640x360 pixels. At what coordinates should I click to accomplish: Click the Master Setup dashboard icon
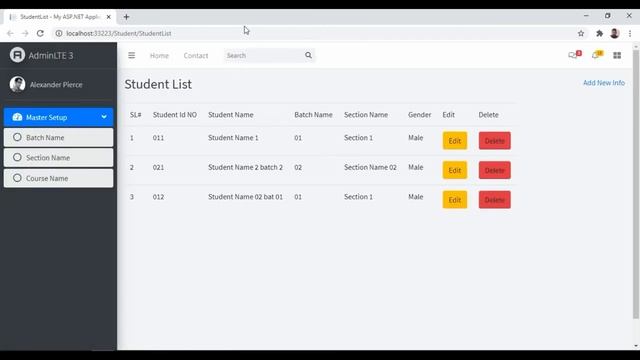[x=17, y=117]
